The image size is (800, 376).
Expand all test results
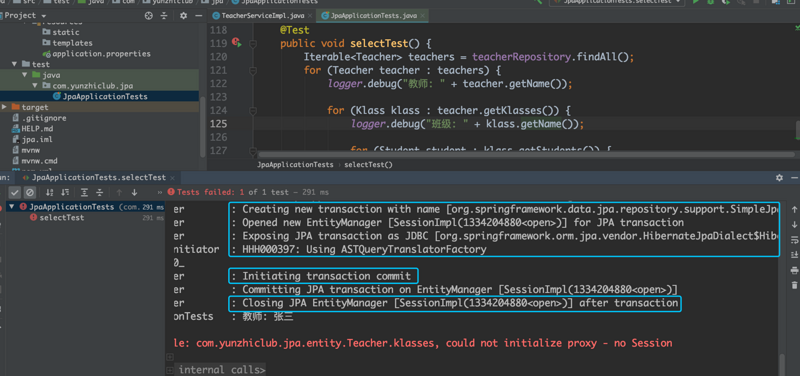[x=85, y=192]
